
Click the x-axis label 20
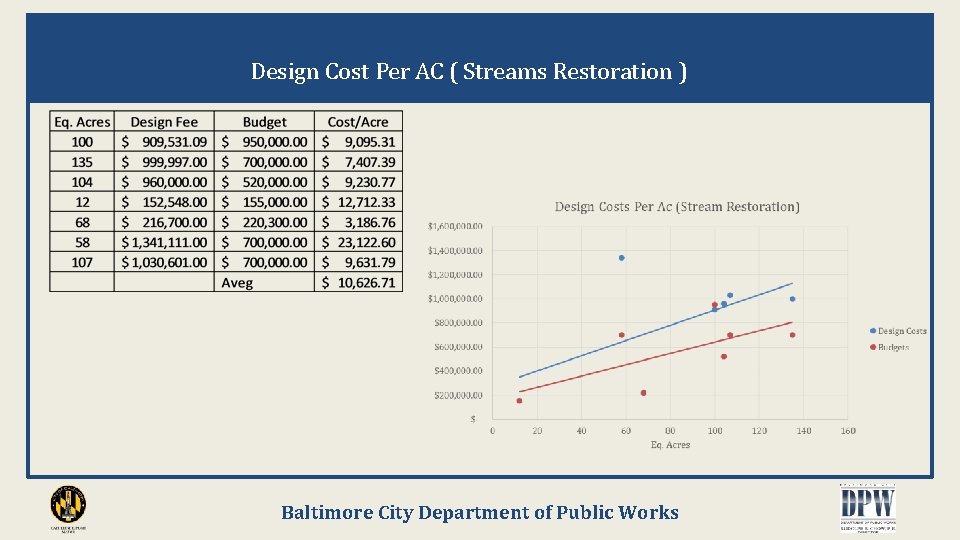[537, 431]
